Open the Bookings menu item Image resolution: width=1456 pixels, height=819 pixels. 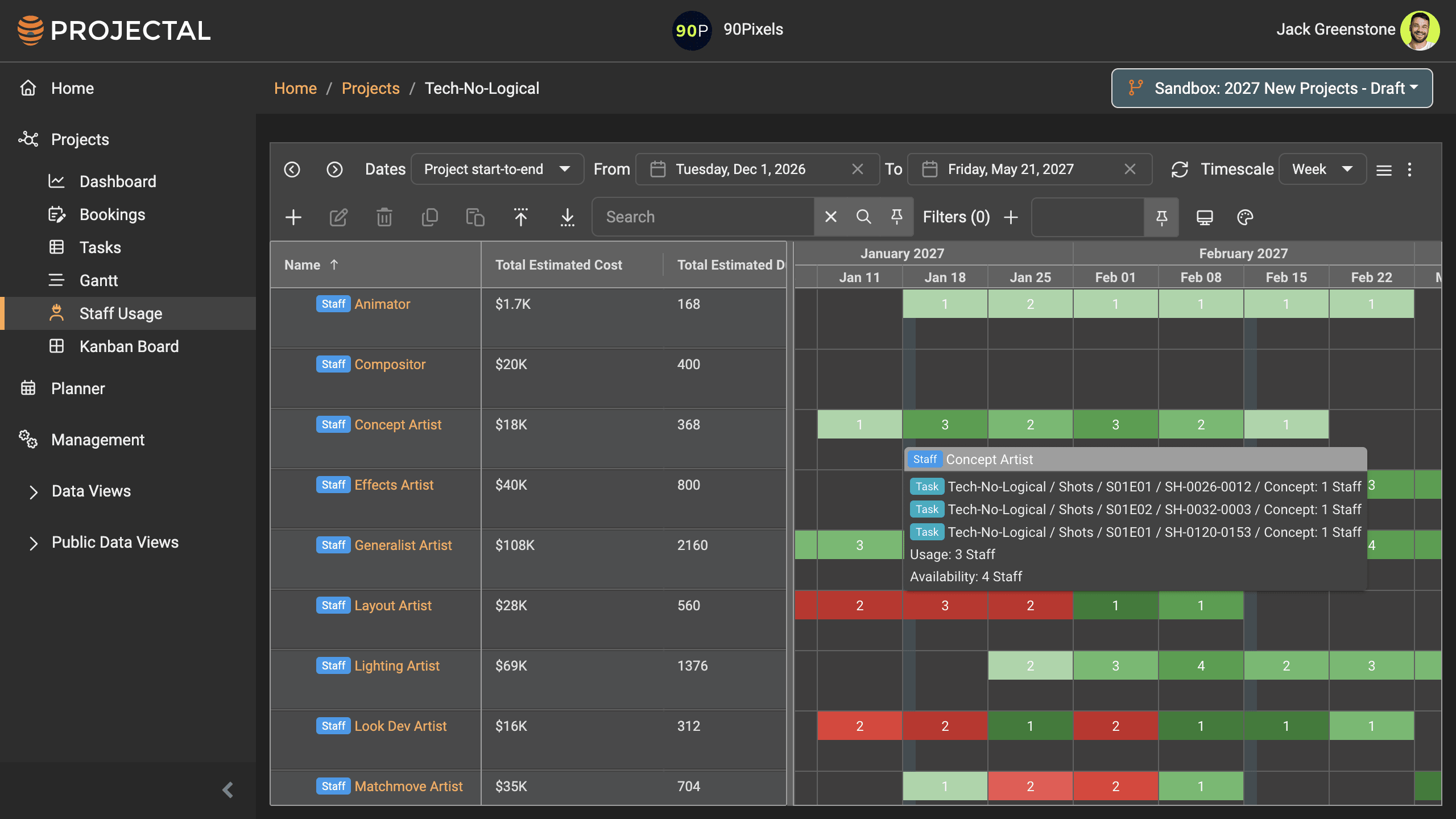pos(112,214)
